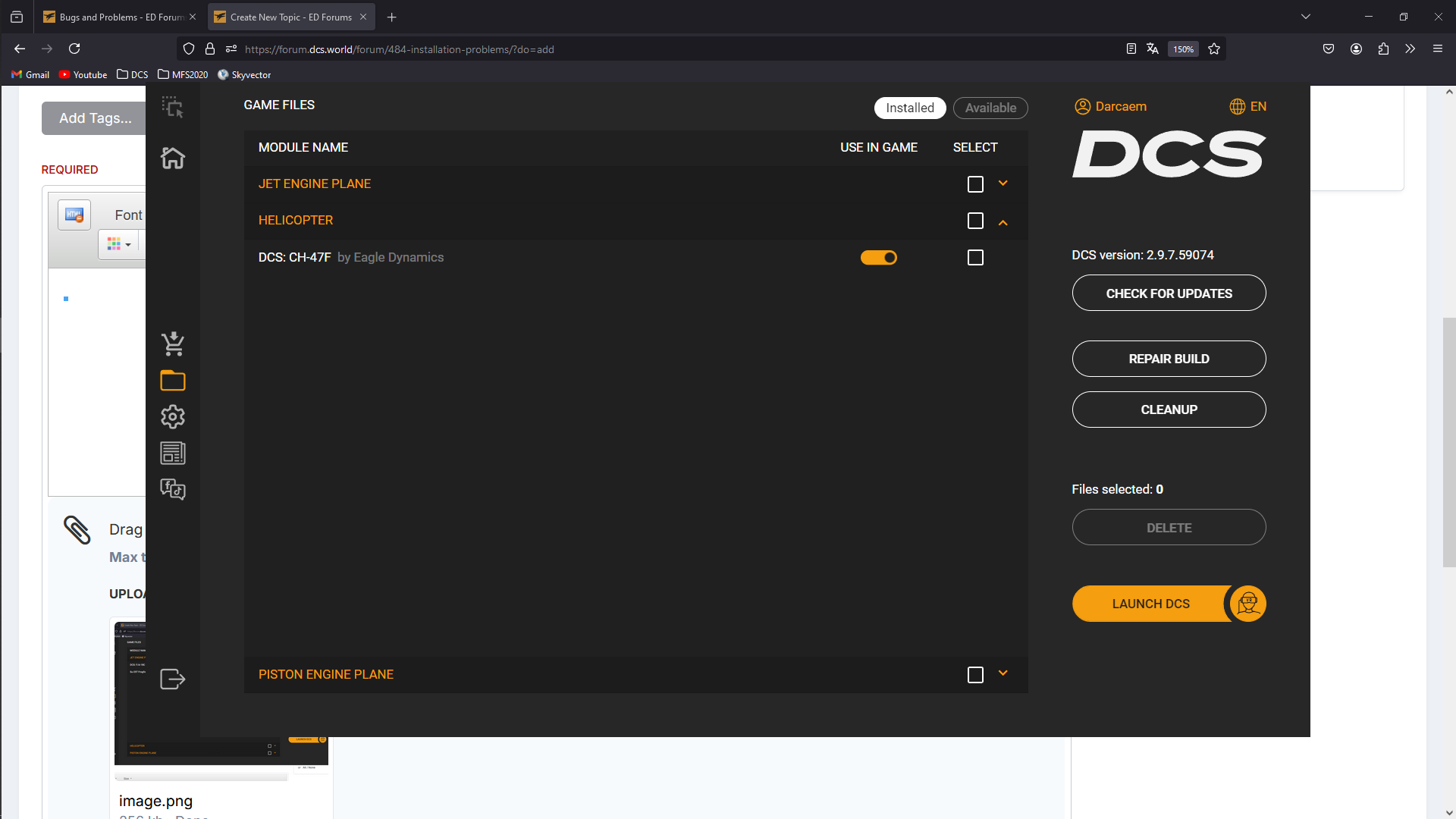Open the news page icon in DCS sidebar
Screen dimensions: 1456x819
pos(173,453)
